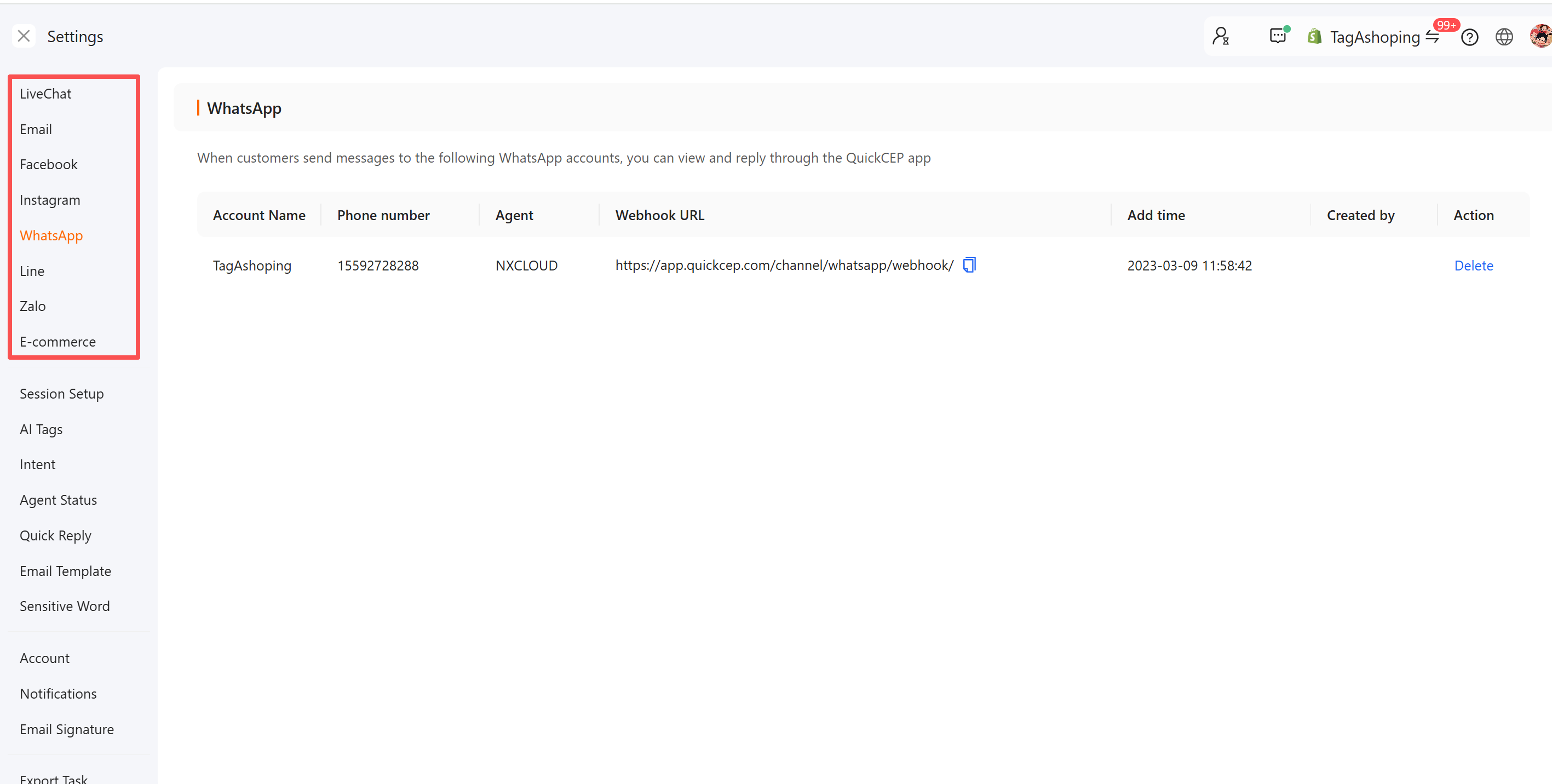This screenshot has width=1552, height=784.
Task: Go to Session Setup
Action: [x=61, y=394]
